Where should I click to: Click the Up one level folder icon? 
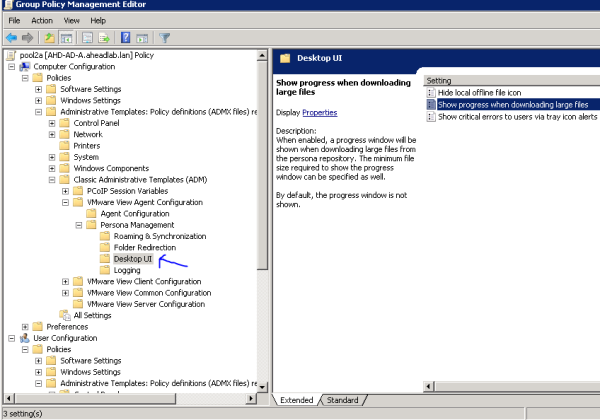point(49,38)
